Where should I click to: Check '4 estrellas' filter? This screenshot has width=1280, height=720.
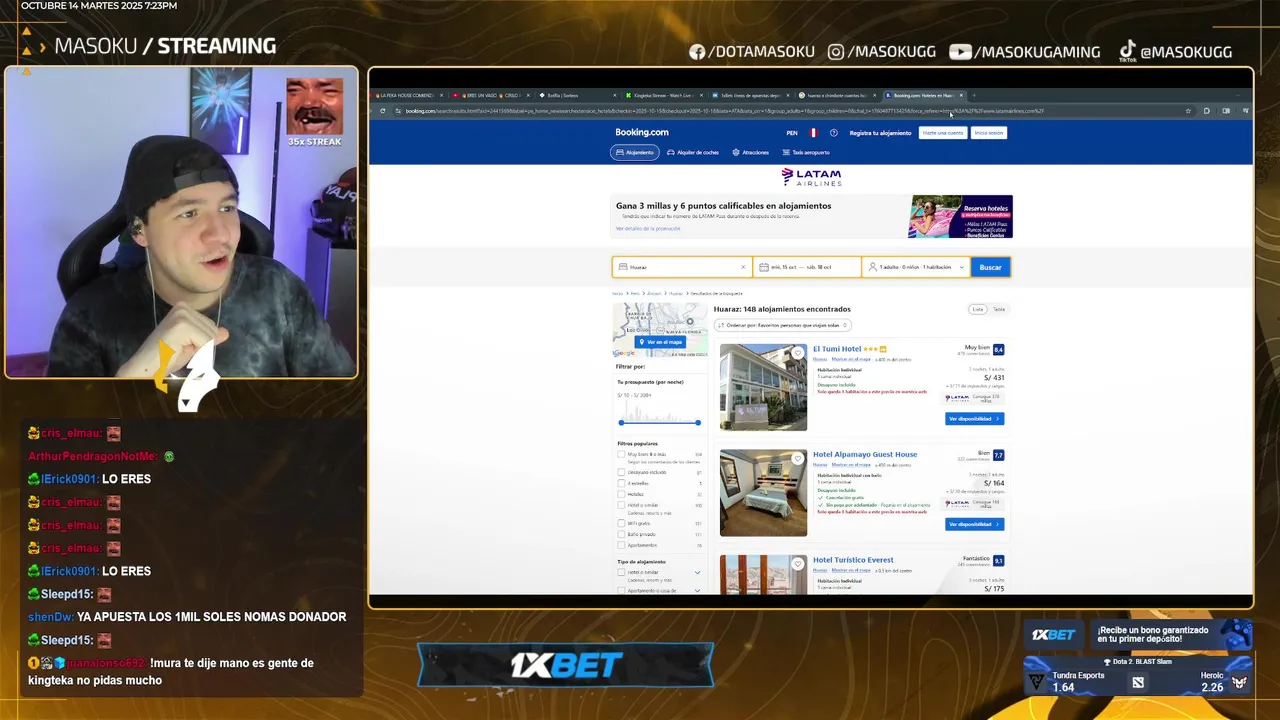621,483
